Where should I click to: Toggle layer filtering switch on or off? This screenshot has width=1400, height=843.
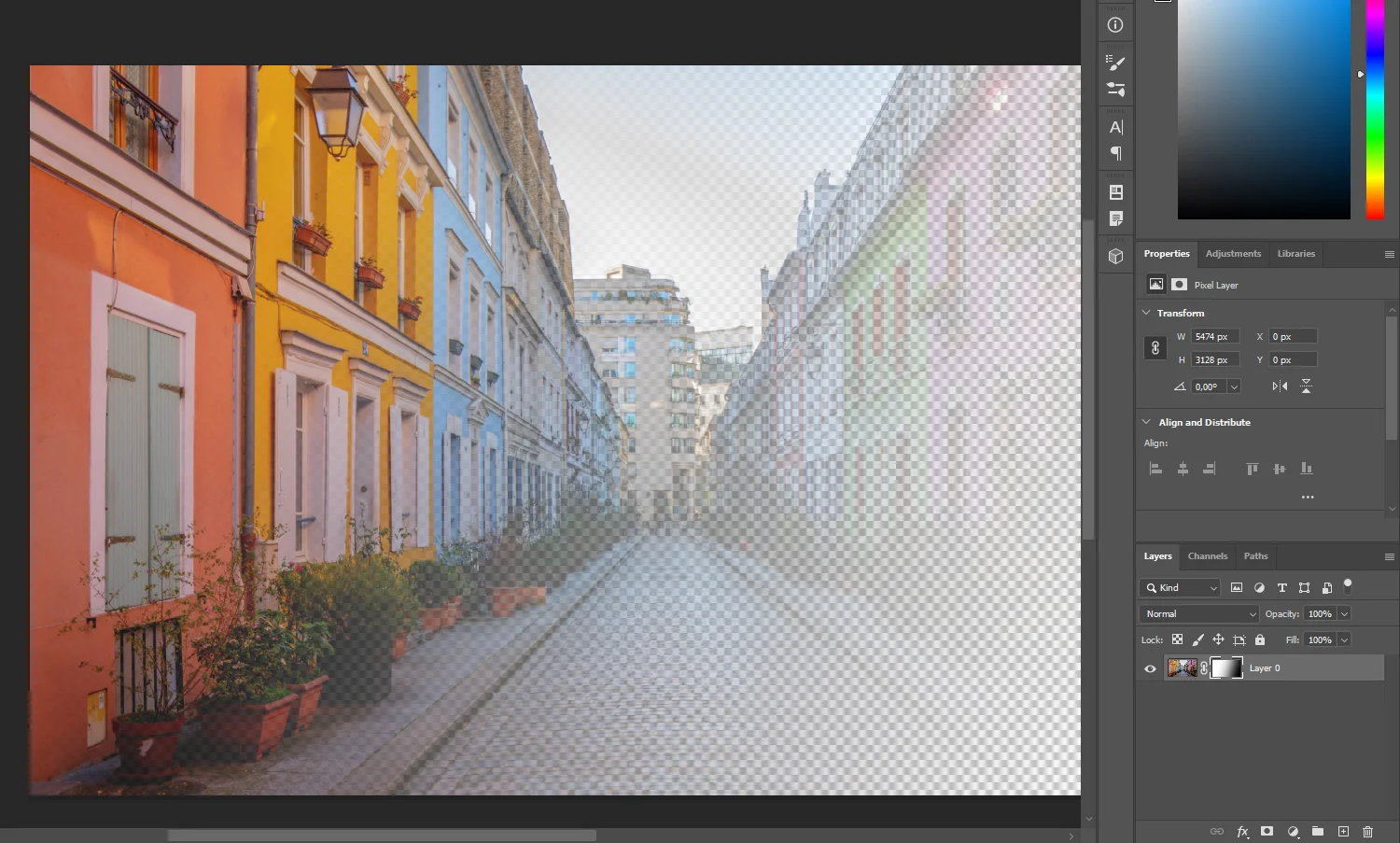[1347, 586]
